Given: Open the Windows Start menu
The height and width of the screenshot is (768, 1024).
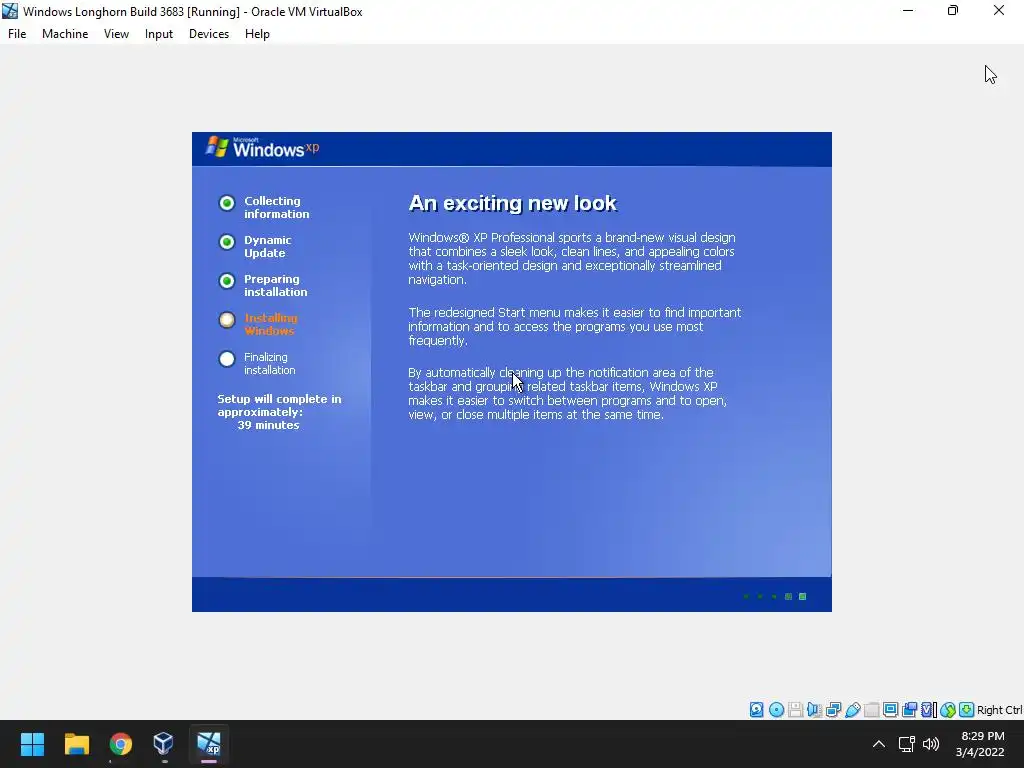Looking at the screenshot, I should click(32, 744).
